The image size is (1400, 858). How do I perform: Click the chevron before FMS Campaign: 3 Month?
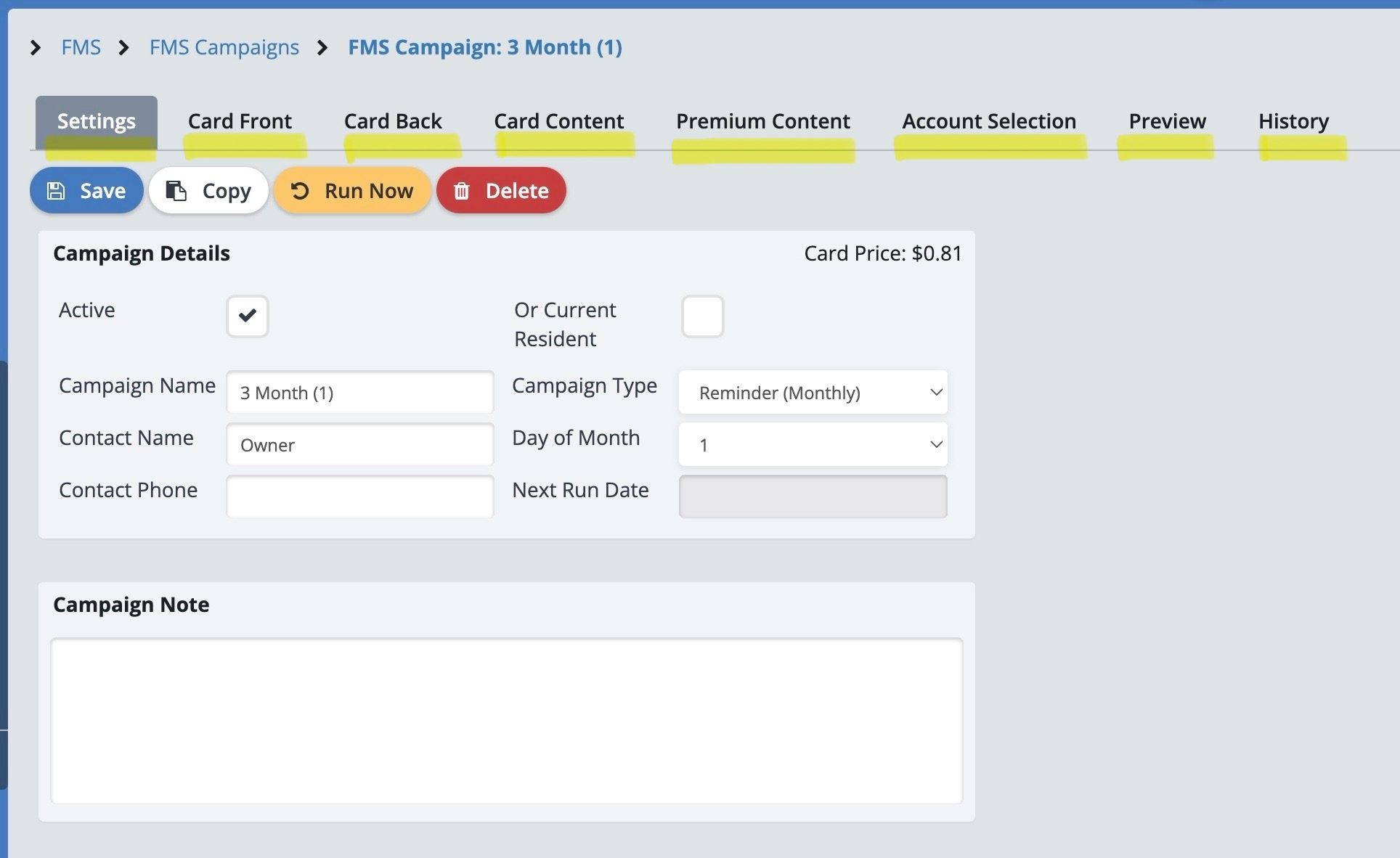(x=323, y=48)
